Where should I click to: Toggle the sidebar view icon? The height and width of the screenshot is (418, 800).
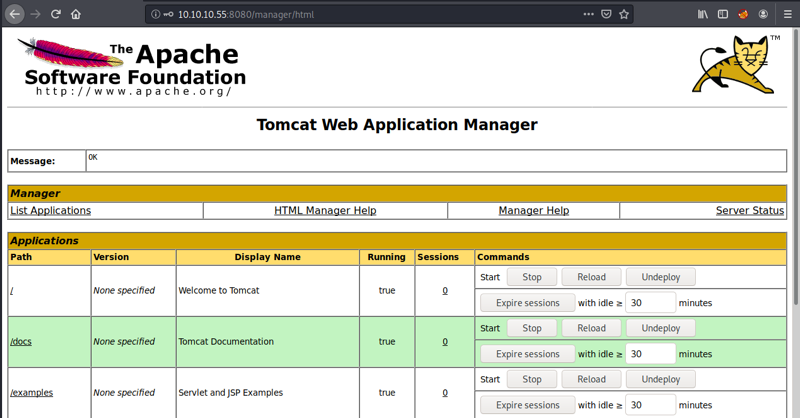click(723, 14)
